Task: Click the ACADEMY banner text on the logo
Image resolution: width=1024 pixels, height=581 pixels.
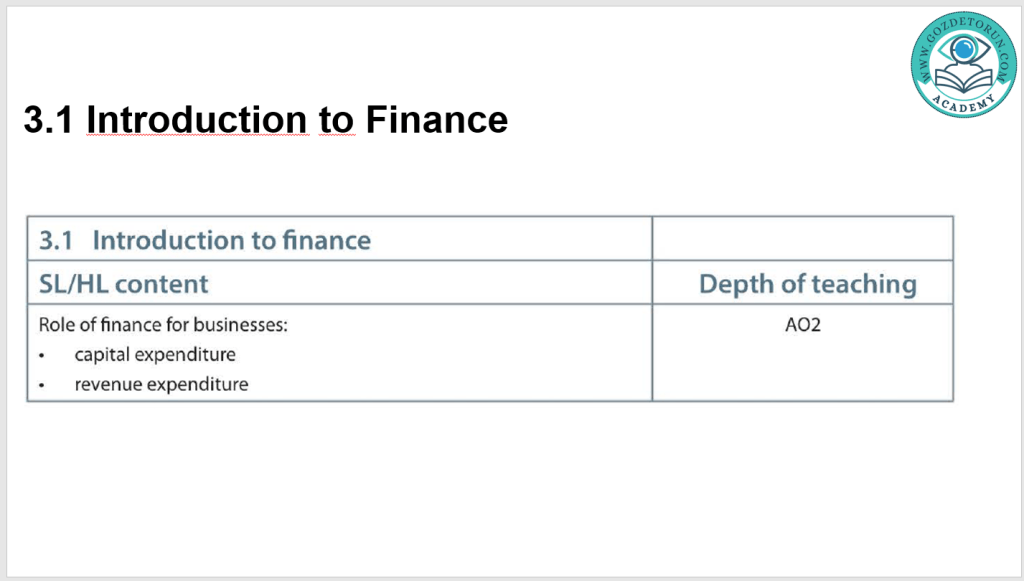Action: [x=964, y=104]
